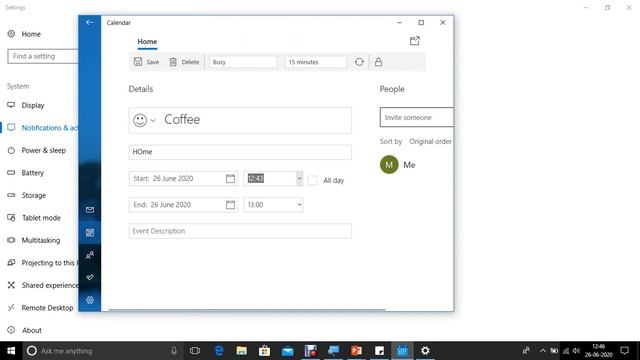
Task: Open event in new window icon
Action: pyautogui.click(x=415, y=41)
